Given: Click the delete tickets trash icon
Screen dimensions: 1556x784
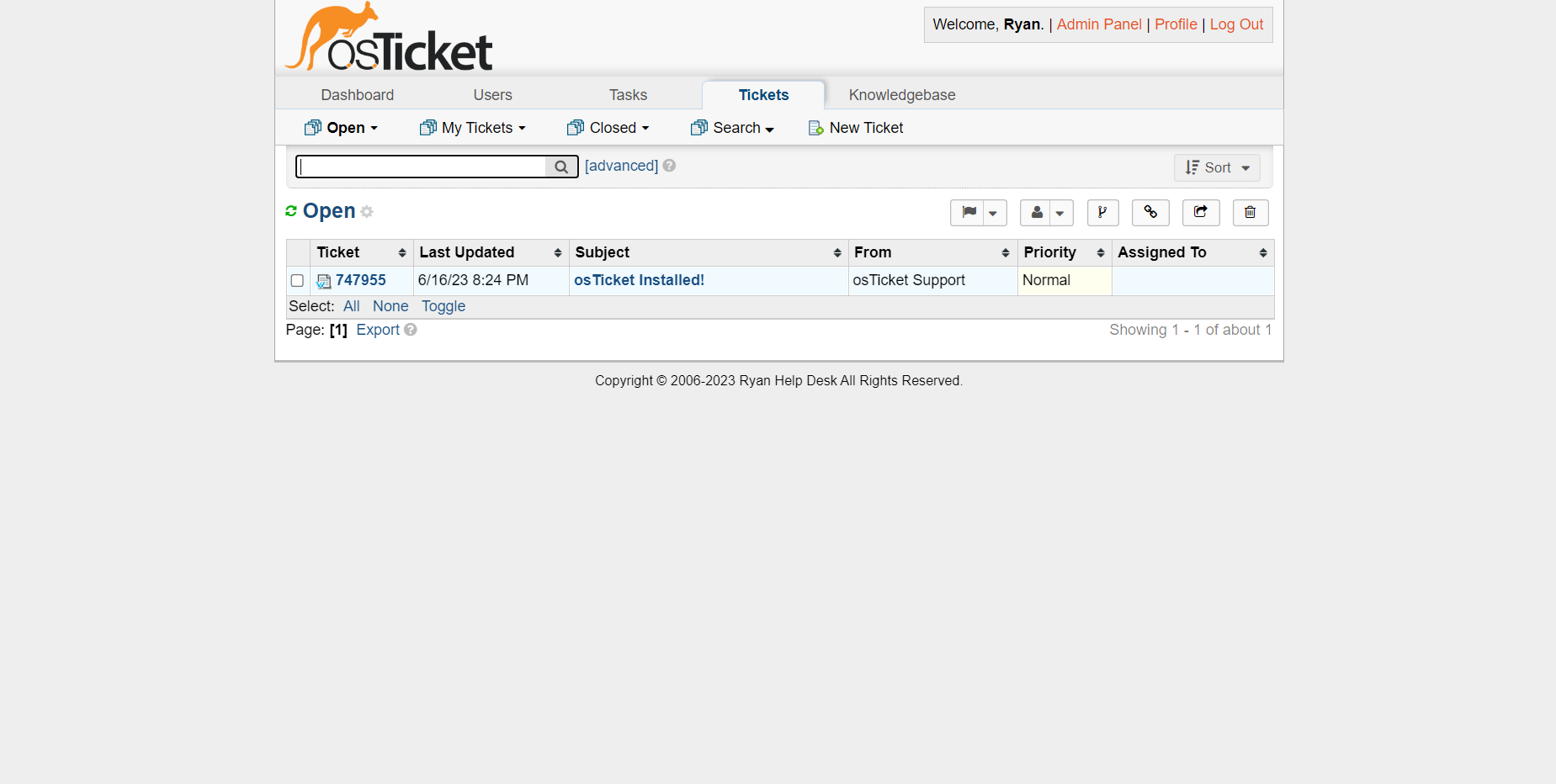Looking at the screenshot, I should [1251, 213].
